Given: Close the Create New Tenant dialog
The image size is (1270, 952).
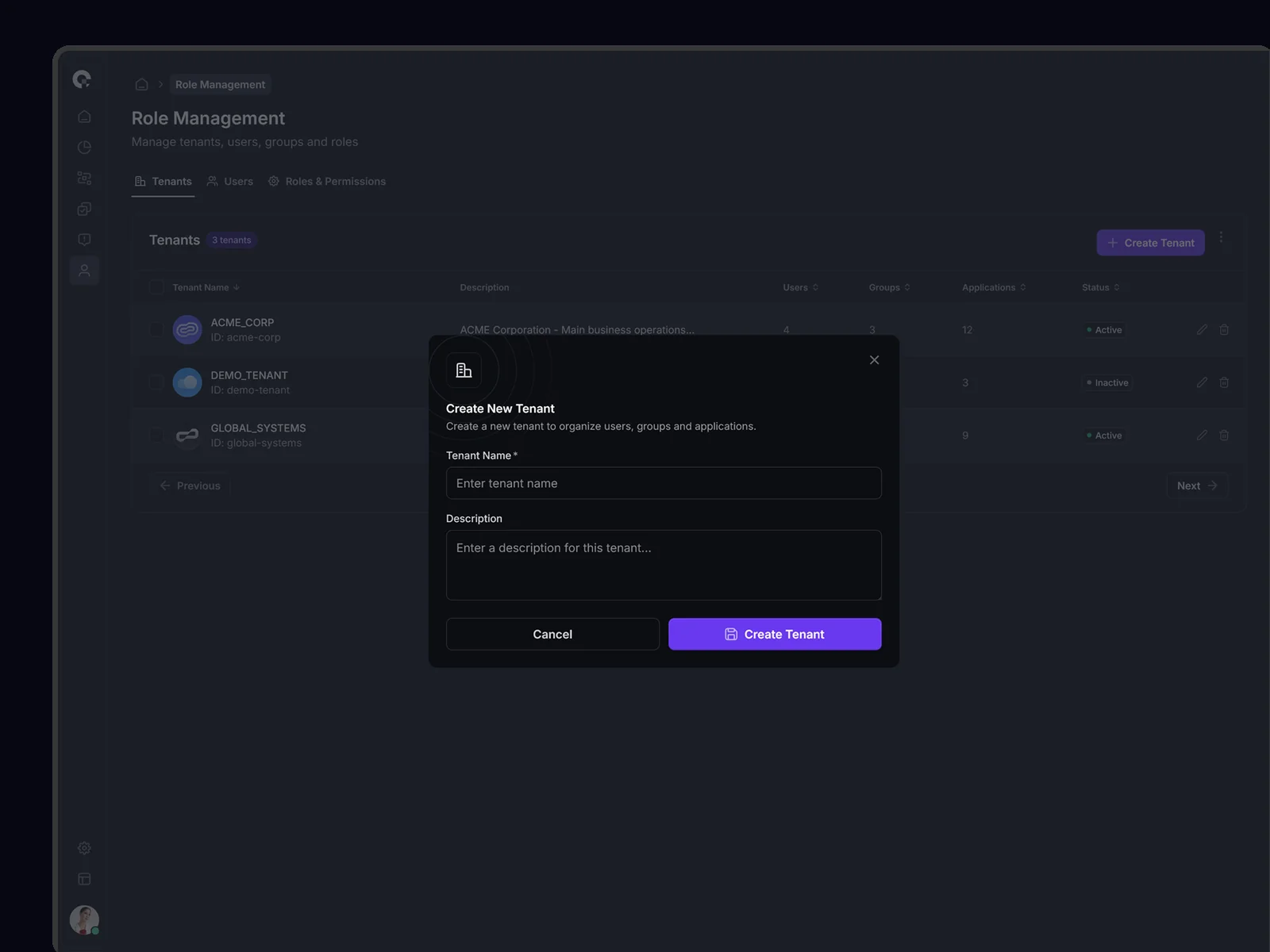Looking at the screenshot, I should click(874, 360).
